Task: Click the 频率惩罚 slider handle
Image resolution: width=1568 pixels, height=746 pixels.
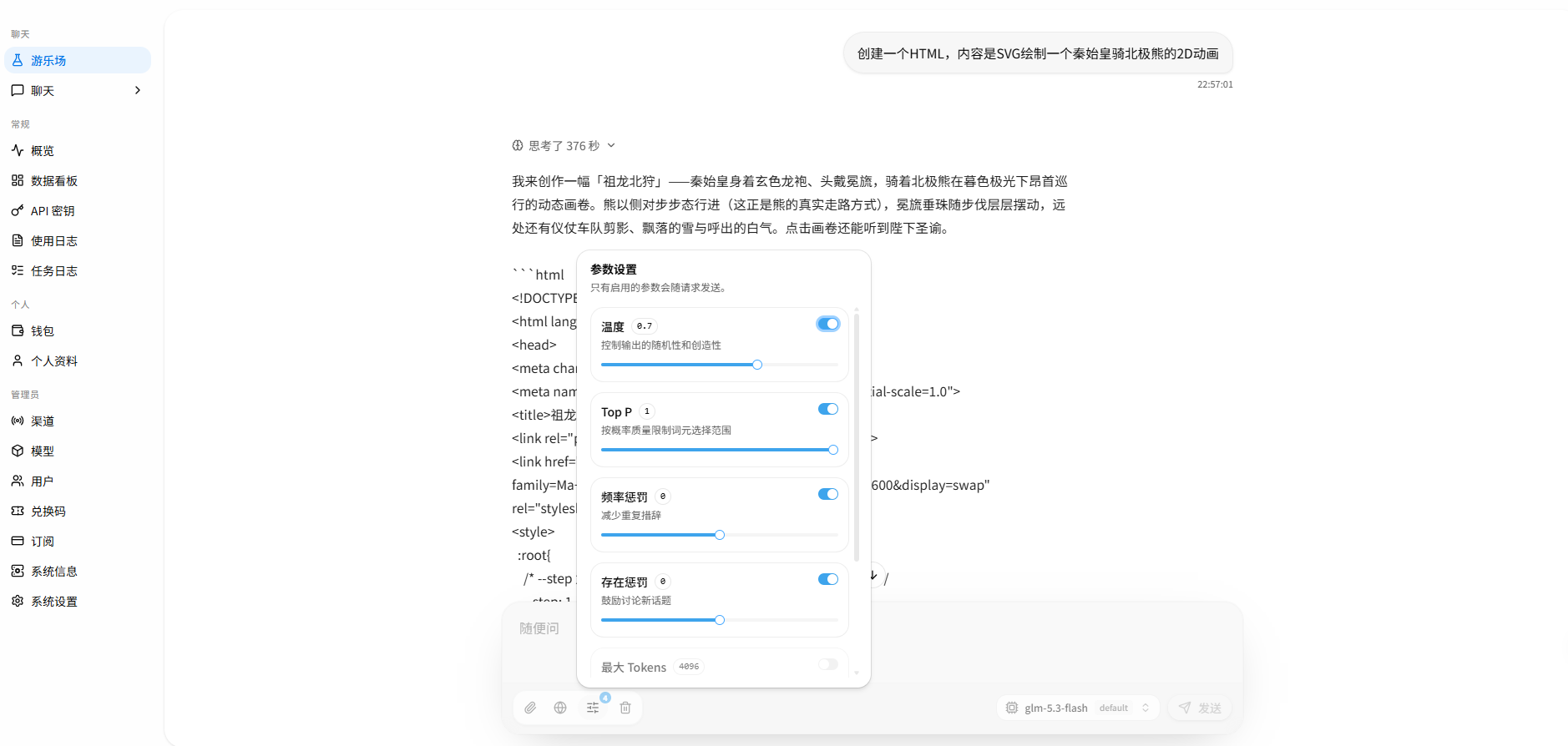Action: pos(720,535)
